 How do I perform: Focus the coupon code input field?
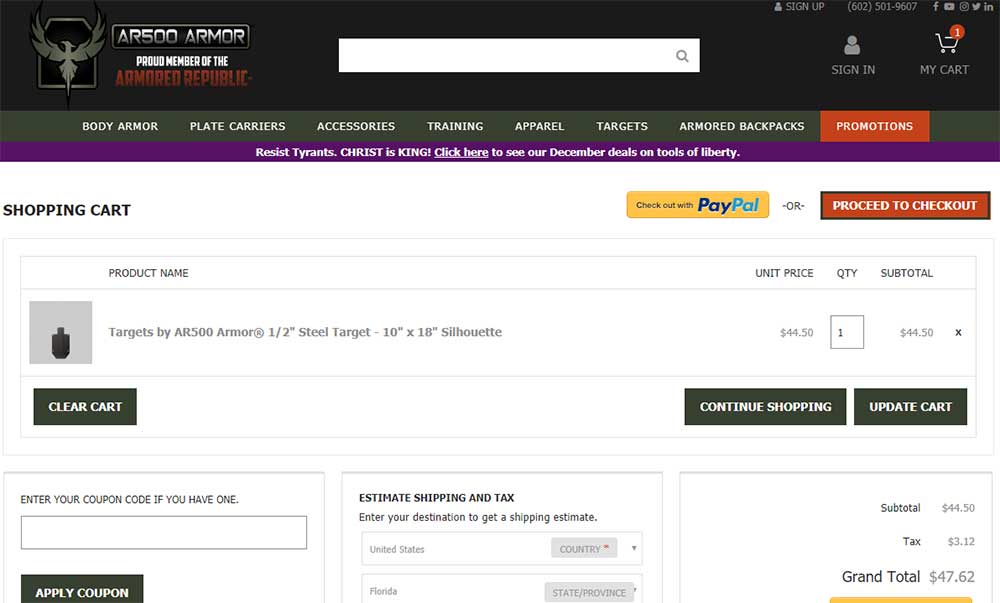(164, 533)
